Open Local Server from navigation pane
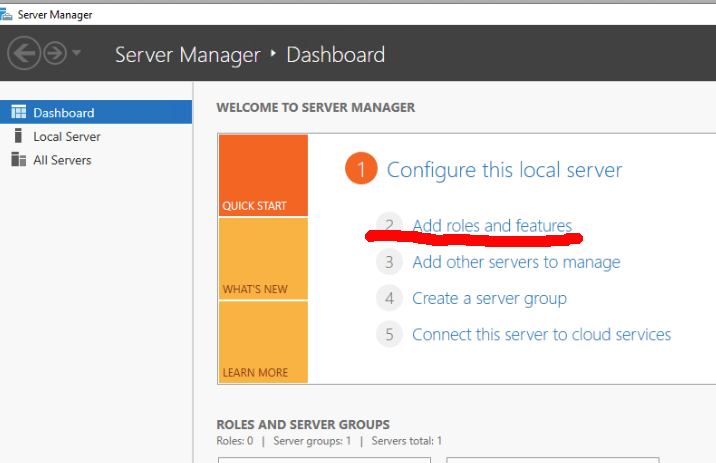The image size is (716, 463). [x=66, y=136]
